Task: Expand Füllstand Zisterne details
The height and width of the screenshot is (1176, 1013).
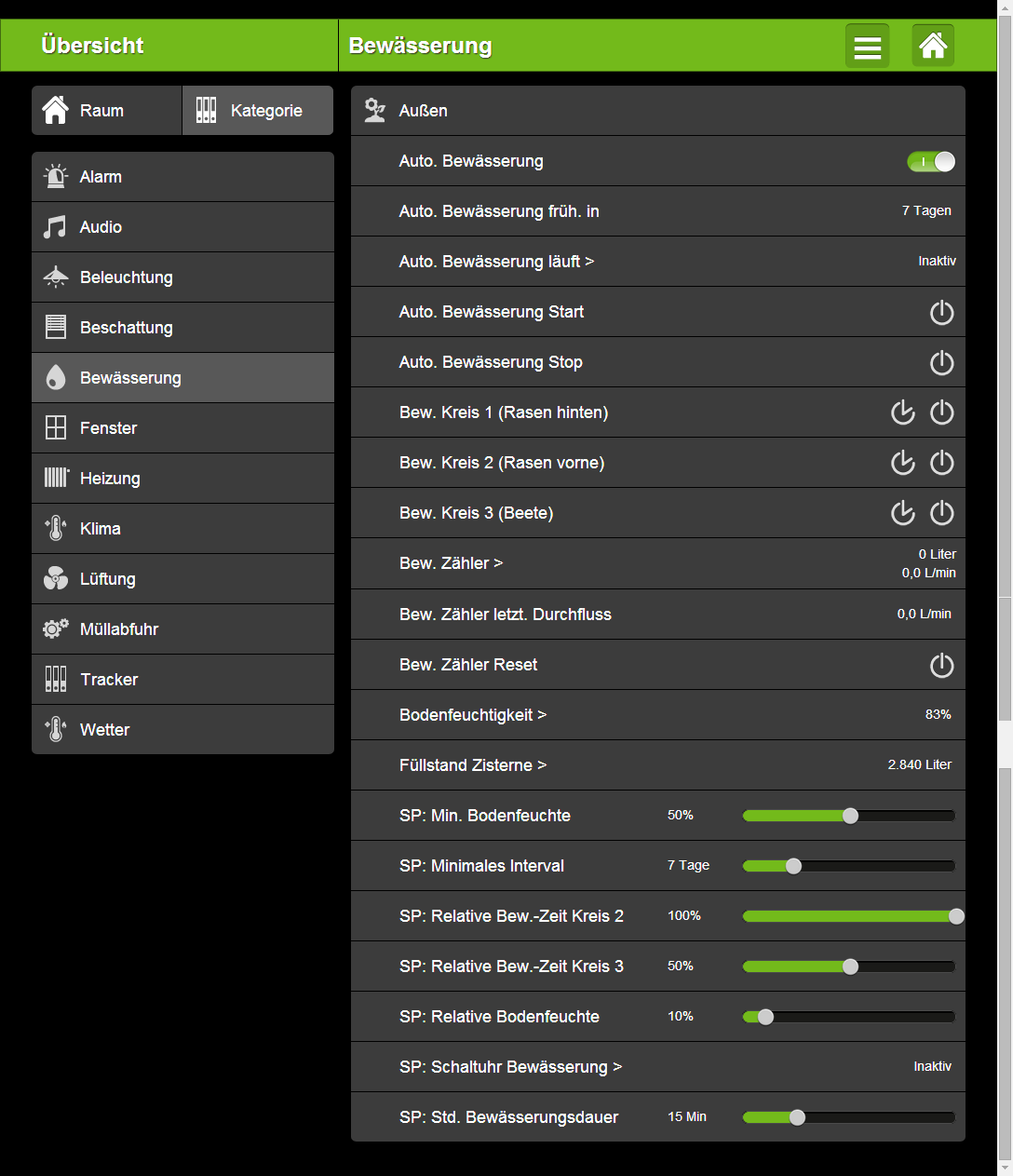Action: click(x=473, y=765)
